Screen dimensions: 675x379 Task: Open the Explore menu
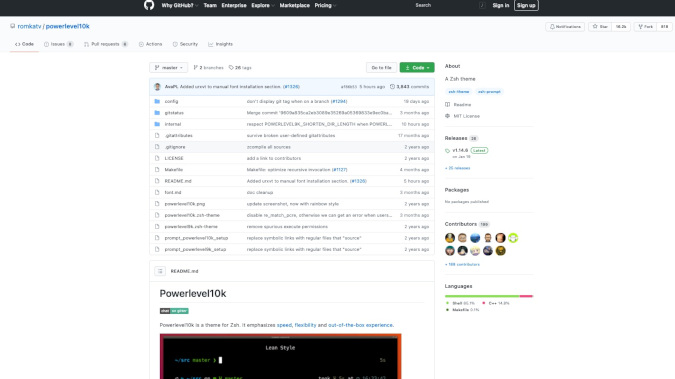[x=263, y=6]
